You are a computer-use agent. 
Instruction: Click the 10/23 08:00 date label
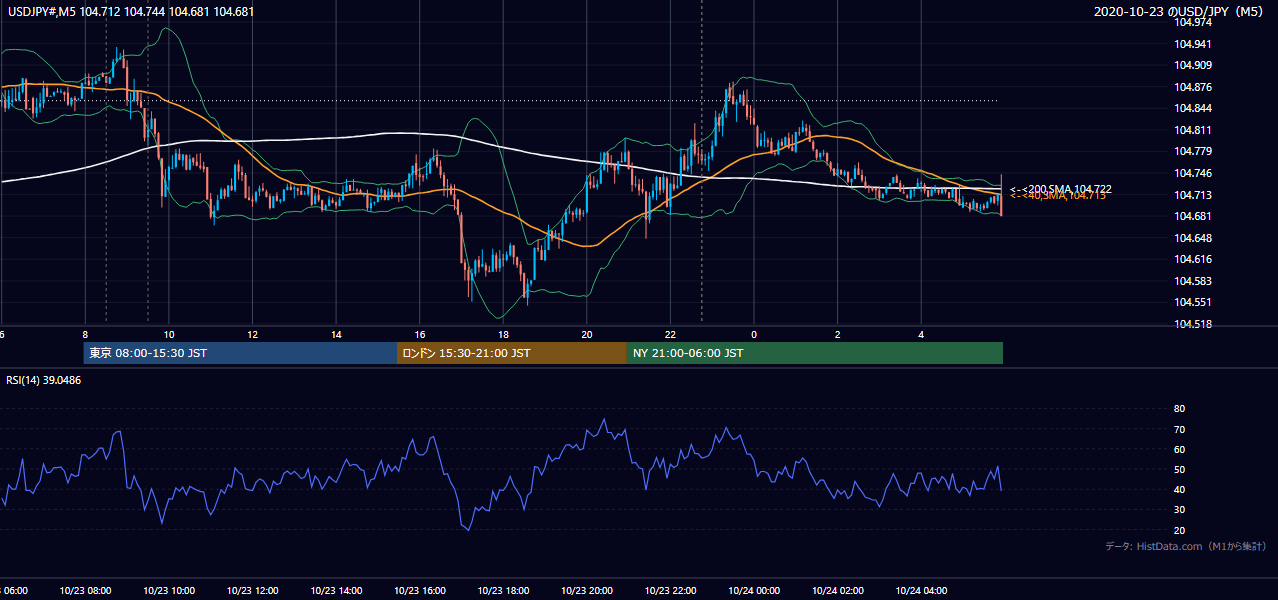pos(85,591)
